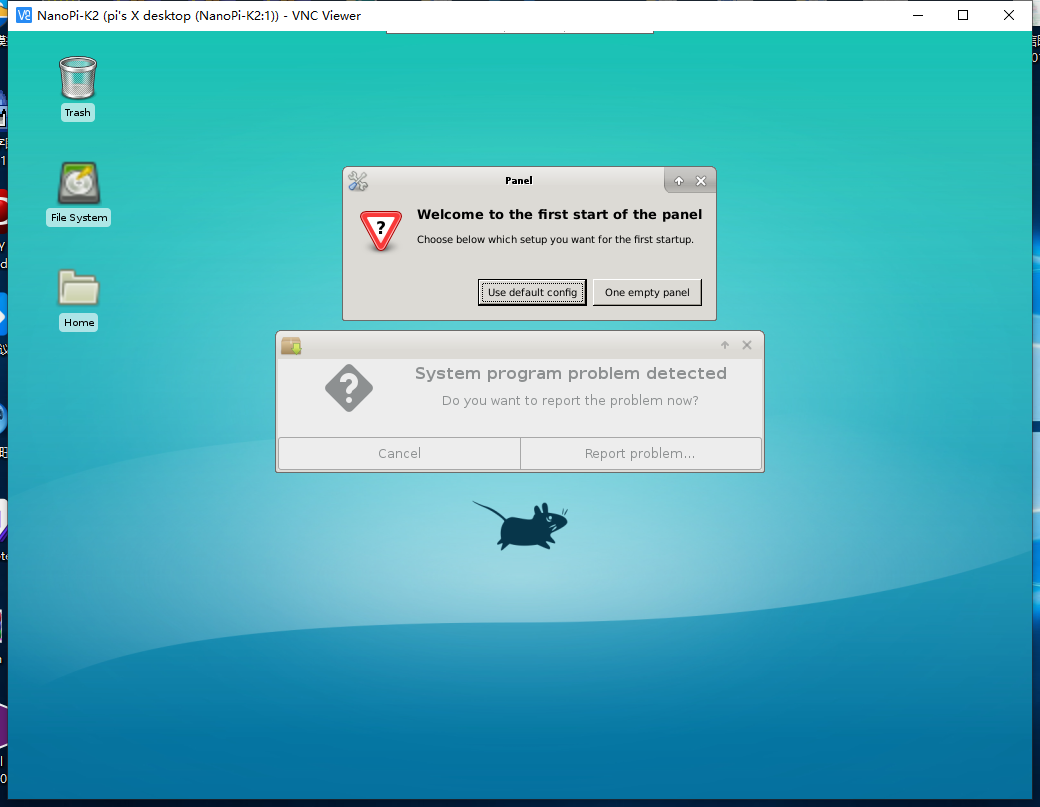This screenshot has height=807, width=1040.
Task: Open the File System icon on the desktop
Action: [x=77, y=184]
